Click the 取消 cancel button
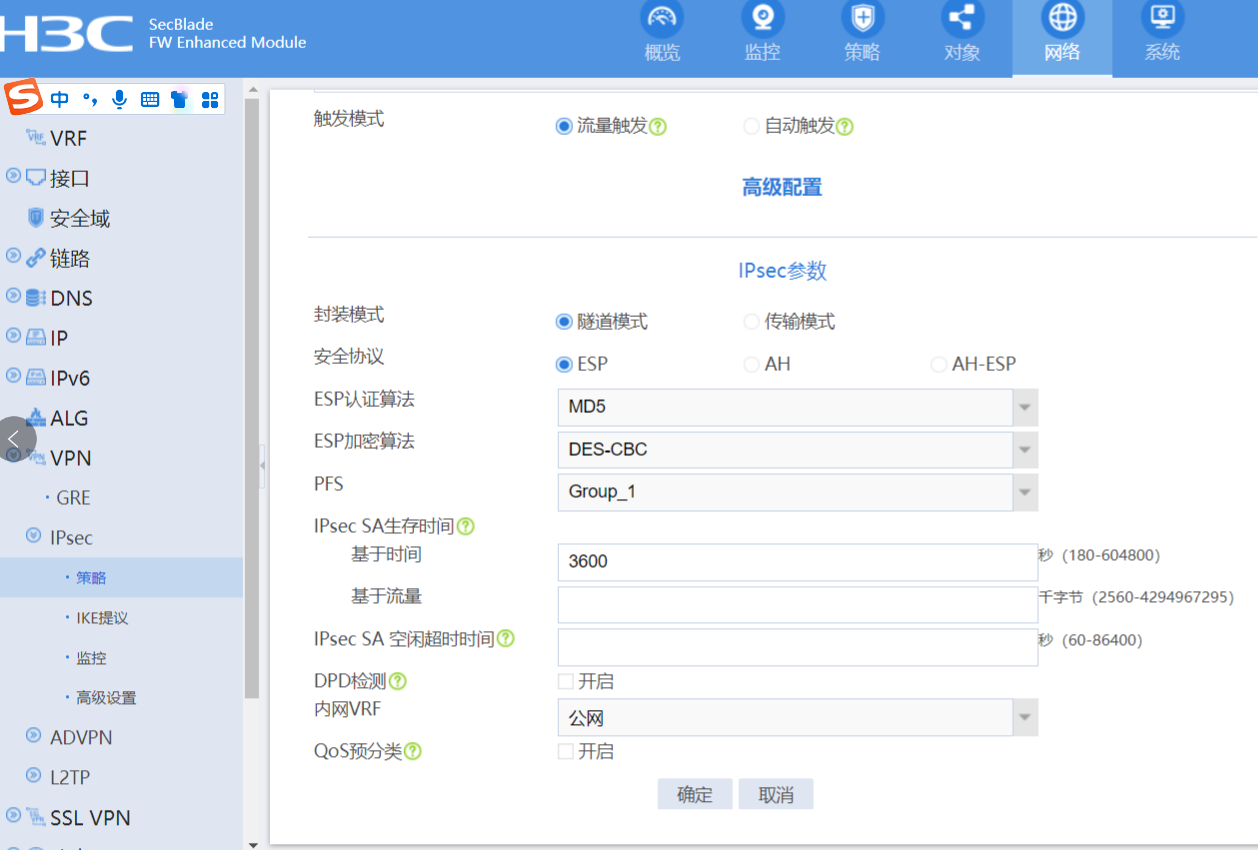The height and width of the screenshot is (850, 1258). pyautogui.click(x=776, y=794)
